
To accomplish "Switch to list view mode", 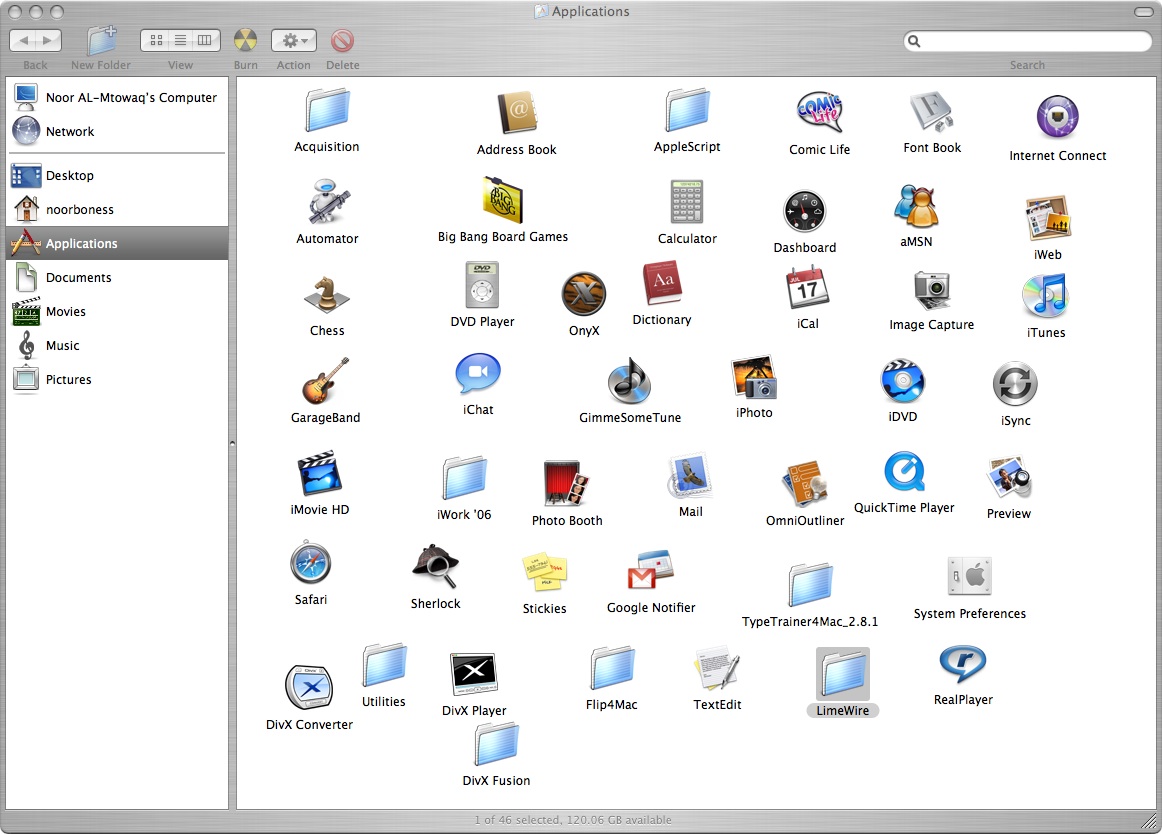I will [x=180, y=40].
